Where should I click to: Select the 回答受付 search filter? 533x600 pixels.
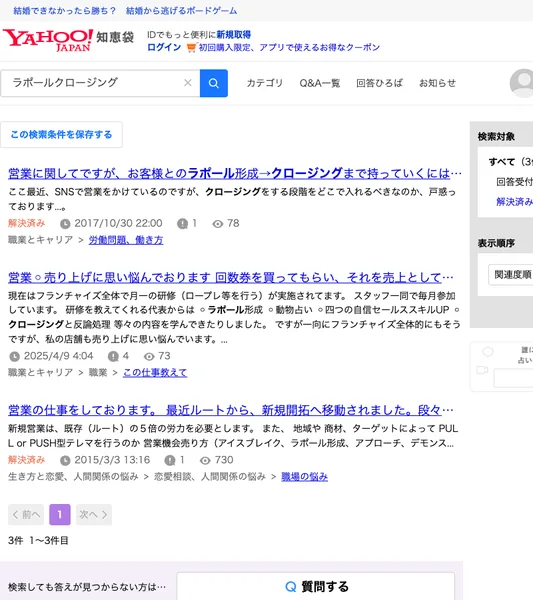tap(514, 182)
